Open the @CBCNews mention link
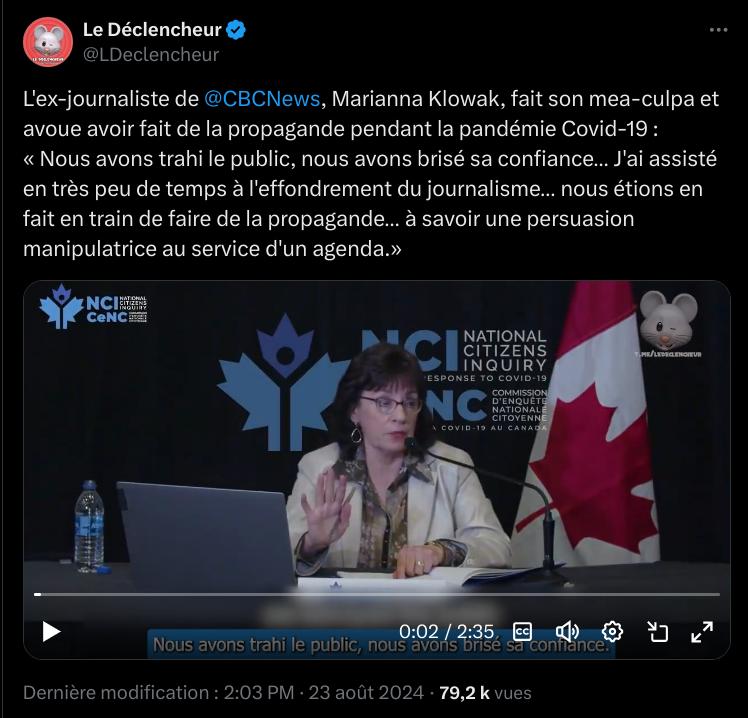Viewport: 748px width, 718px height. tap(262, 99)
